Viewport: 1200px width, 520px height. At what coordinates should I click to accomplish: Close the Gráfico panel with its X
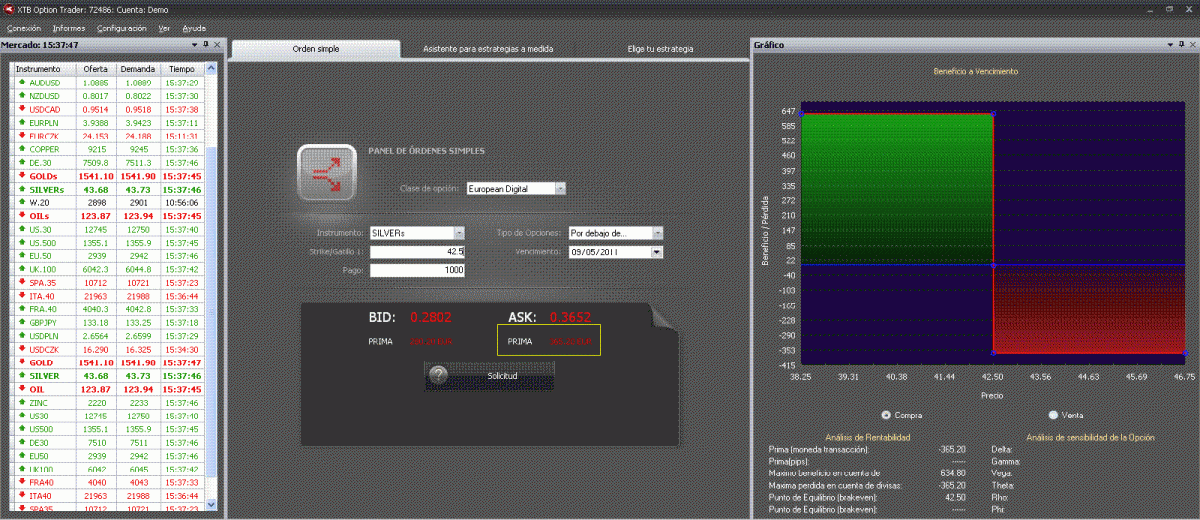pyautogui.click(x=1192, y=45)
